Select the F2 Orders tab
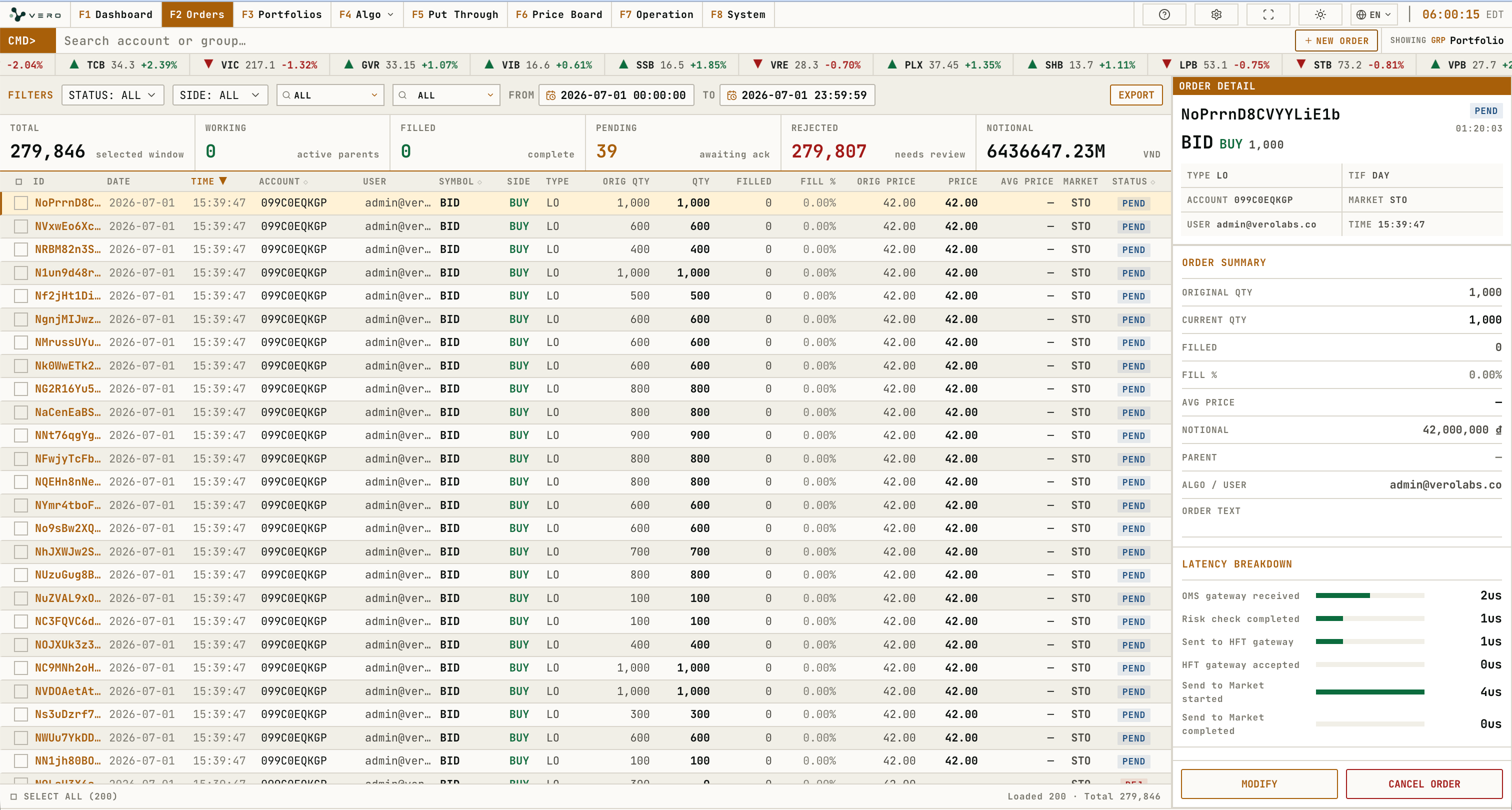Screen dimensions: 1512x810 [197, 14]
